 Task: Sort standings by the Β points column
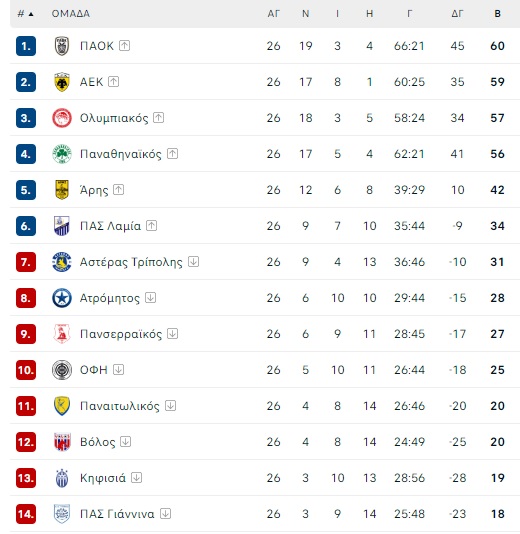coord(498,14)
